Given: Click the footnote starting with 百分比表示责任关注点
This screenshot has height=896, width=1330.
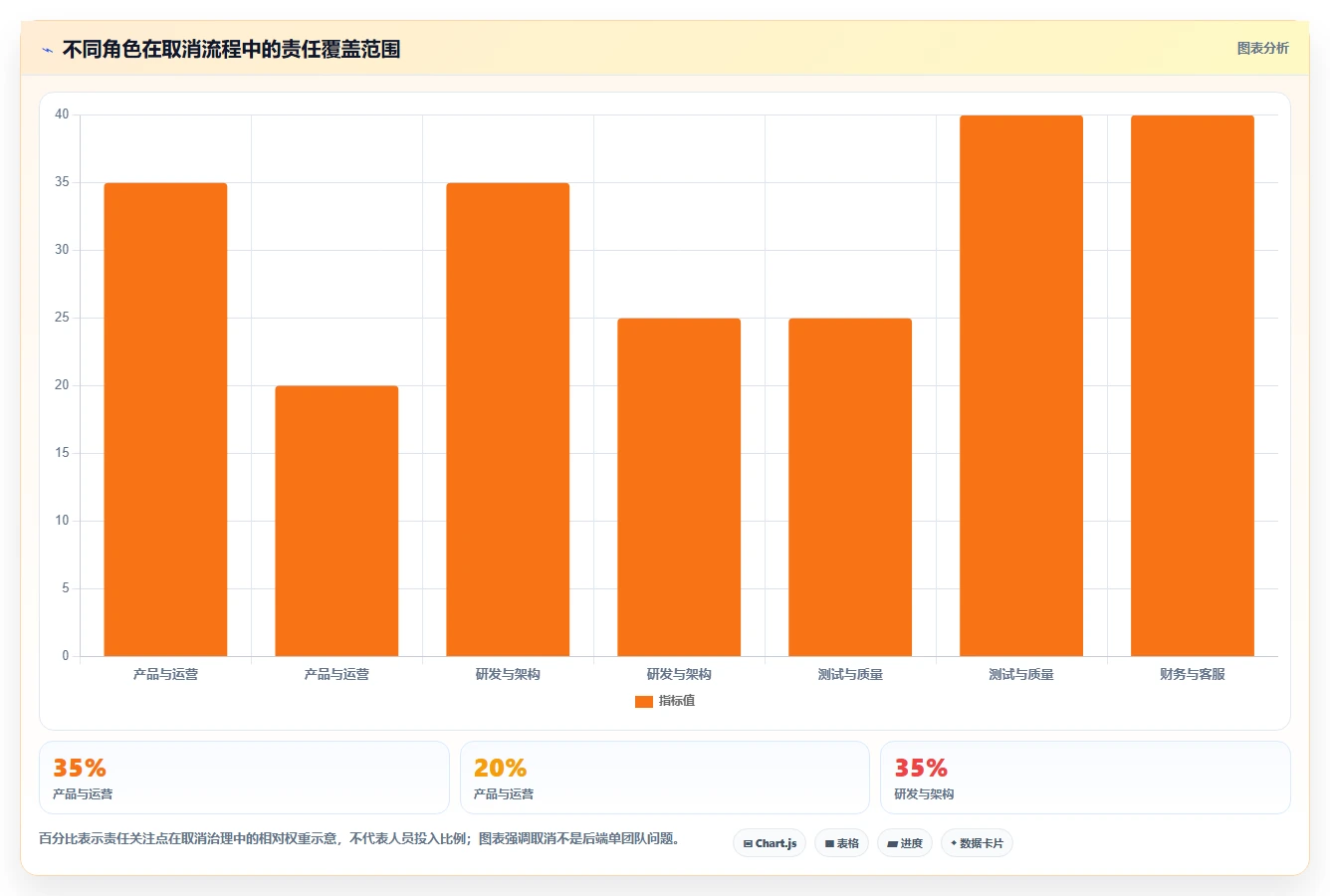Looking at the screenshot, I should point(362,838).
